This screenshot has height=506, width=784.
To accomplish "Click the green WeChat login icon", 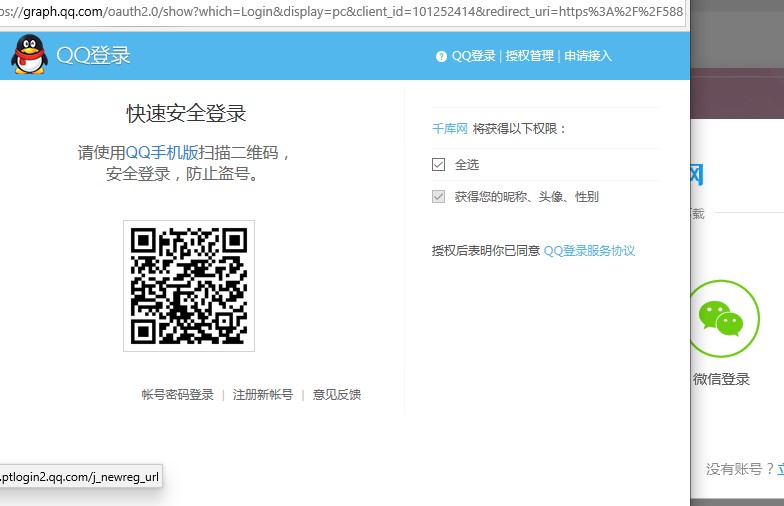I will 721,319.
